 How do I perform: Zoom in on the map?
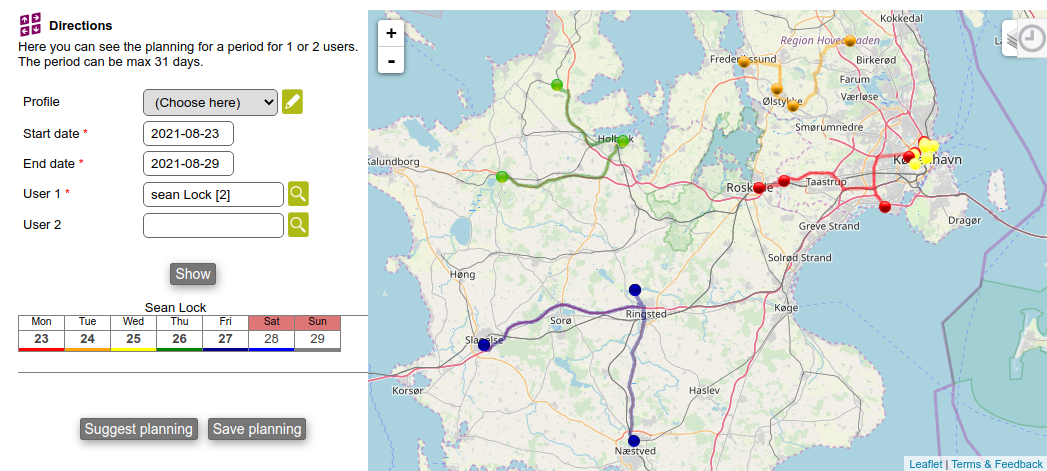tap(391, 33)
